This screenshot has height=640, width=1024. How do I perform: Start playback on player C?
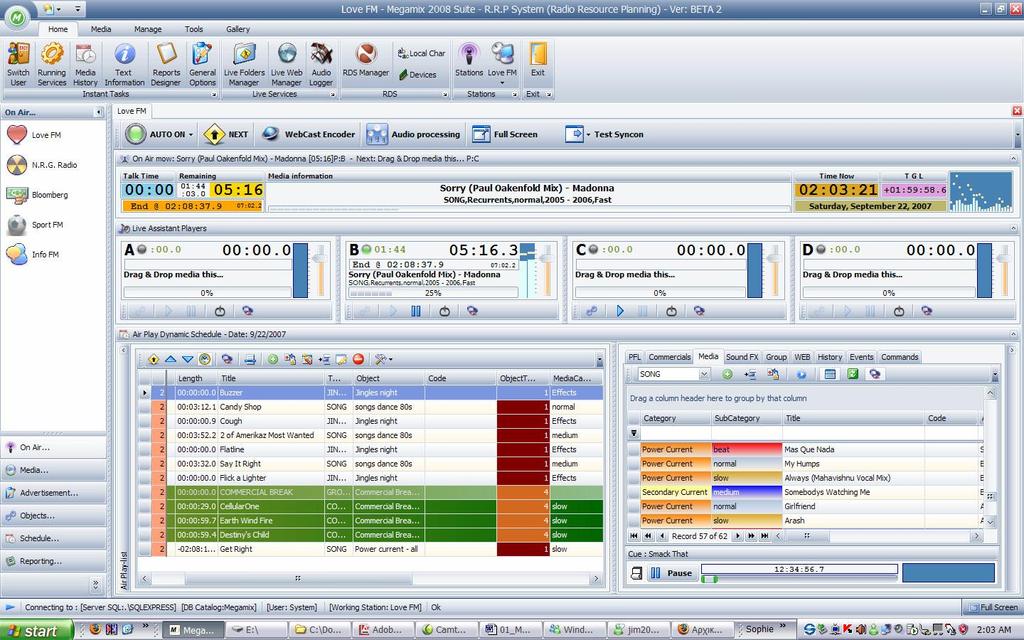[620, 312]
